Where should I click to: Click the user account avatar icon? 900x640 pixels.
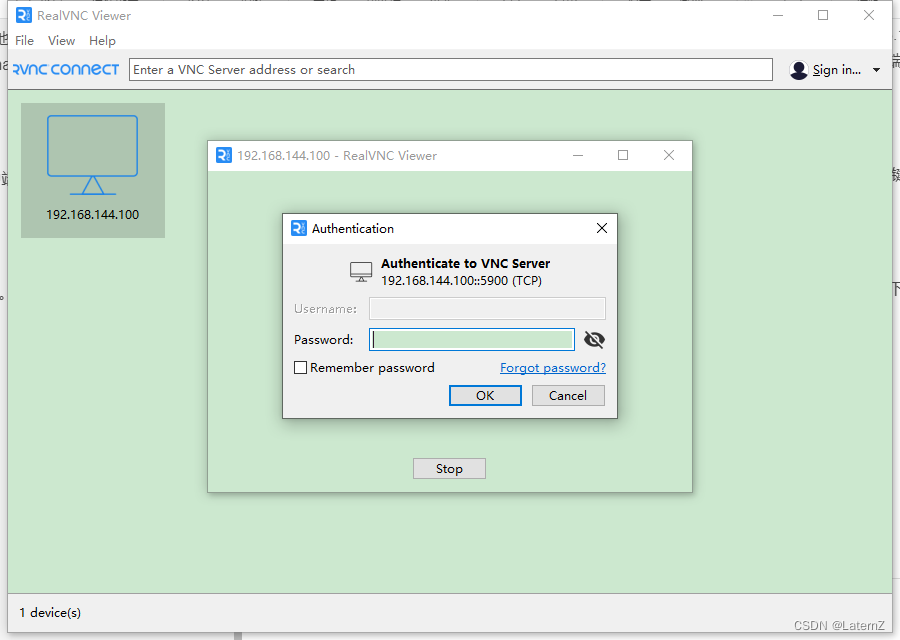(798, 70)
